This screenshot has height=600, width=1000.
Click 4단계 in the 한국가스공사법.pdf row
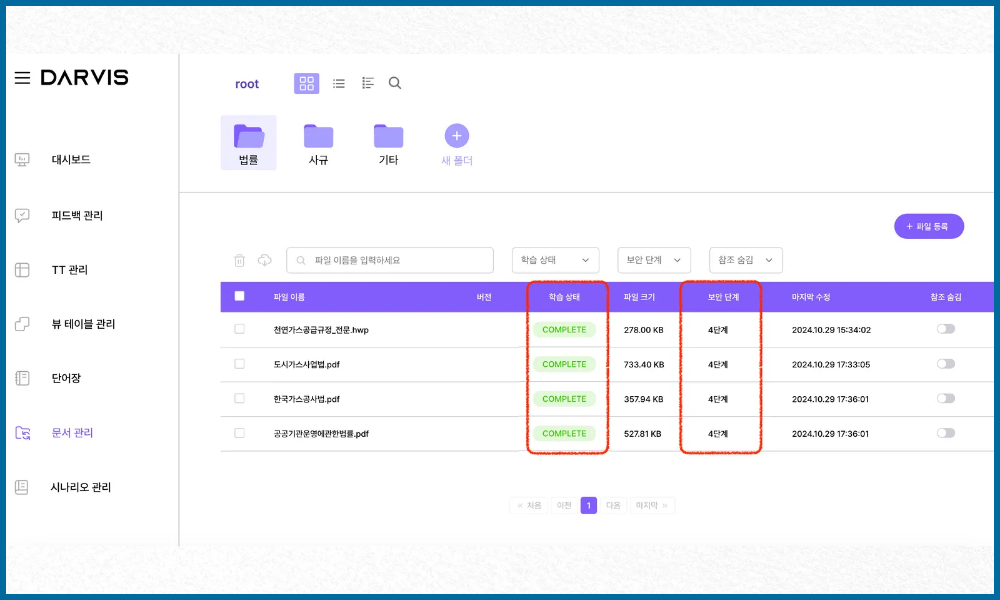pos(717,399)
